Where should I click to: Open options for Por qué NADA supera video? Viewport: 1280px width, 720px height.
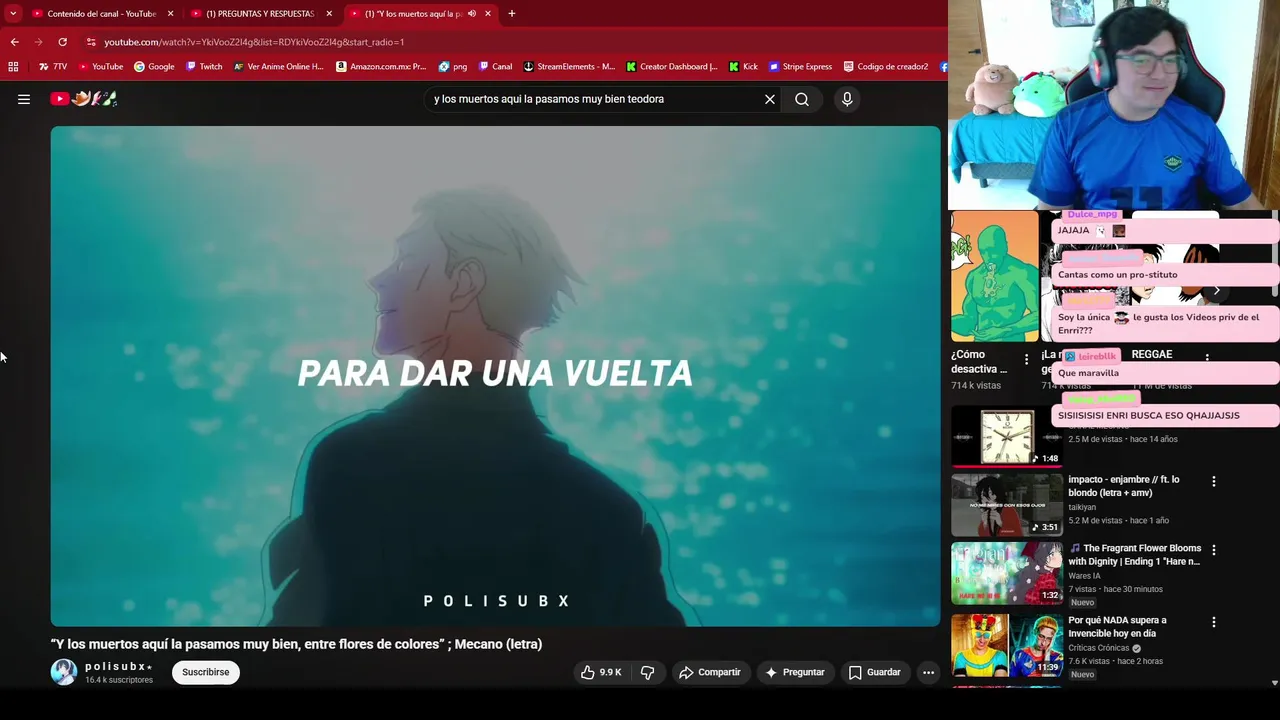[x=1214, y=622]
